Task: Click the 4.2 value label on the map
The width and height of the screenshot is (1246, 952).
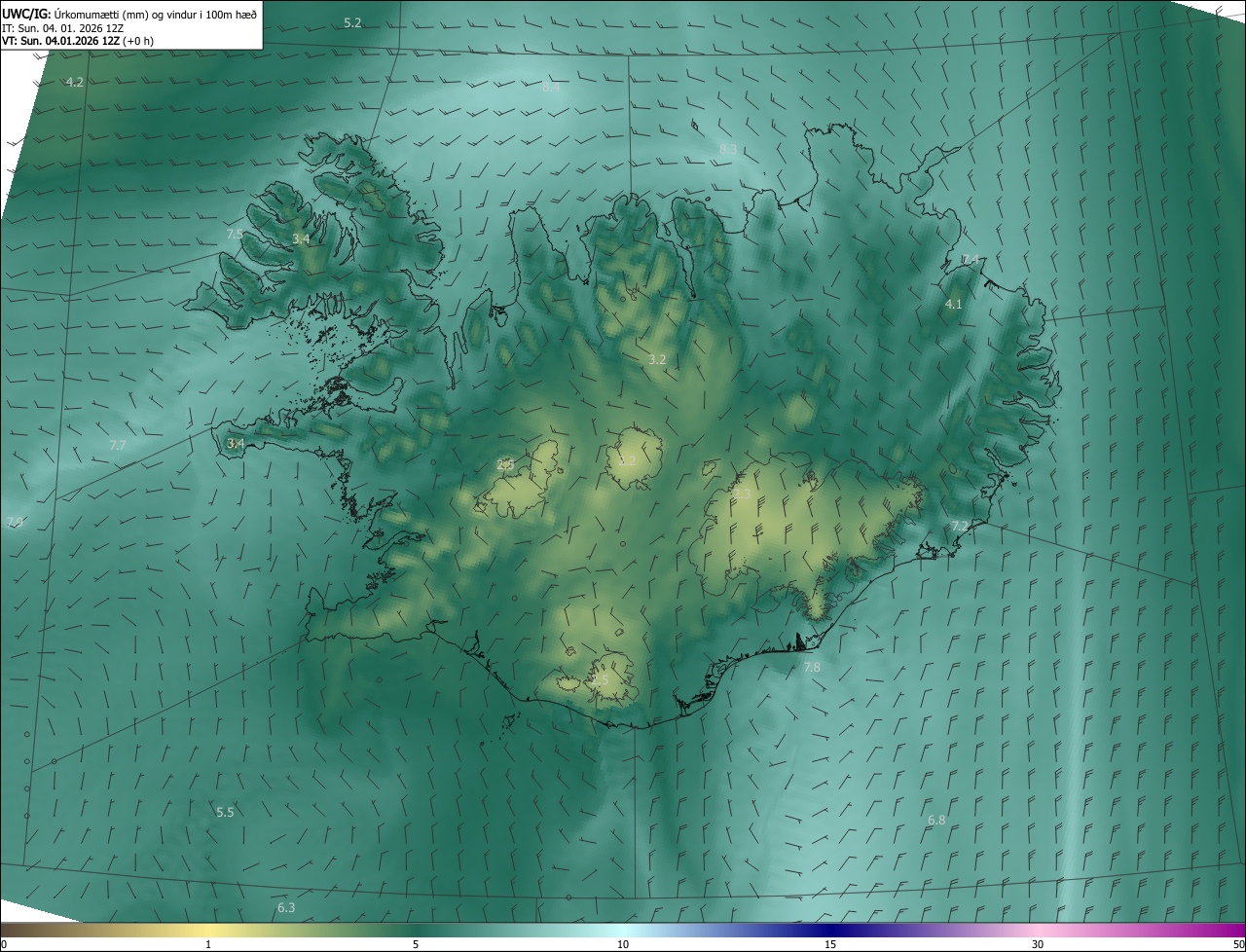Action: [x=75, y=83]
